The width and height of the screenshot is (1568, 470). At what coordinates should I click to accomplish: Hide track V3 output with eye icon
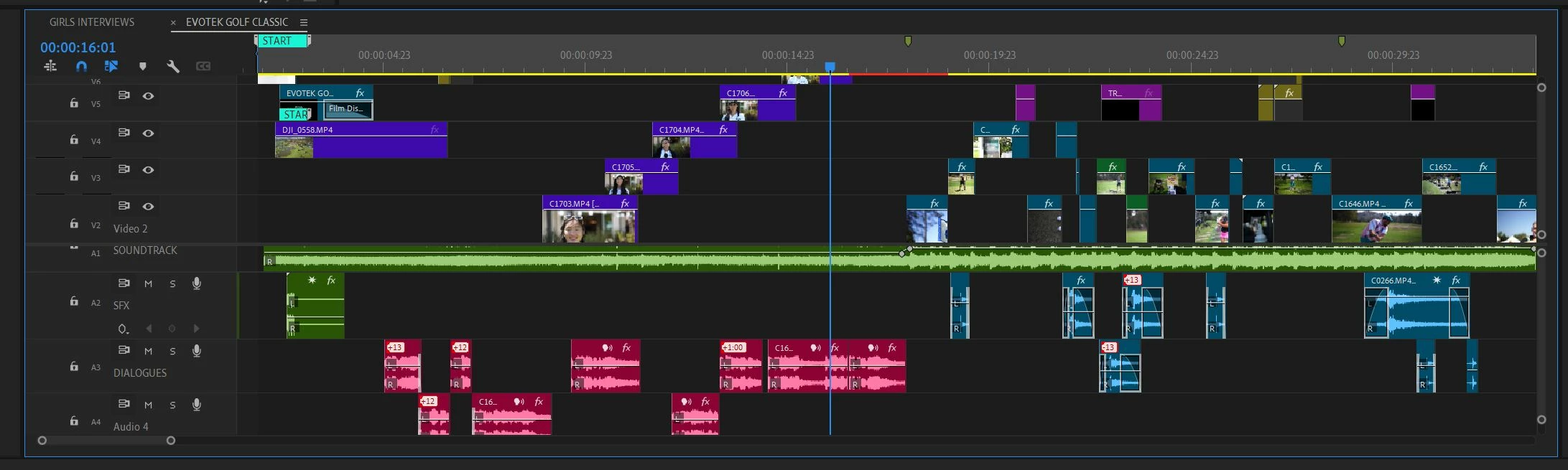coord(148,170)
